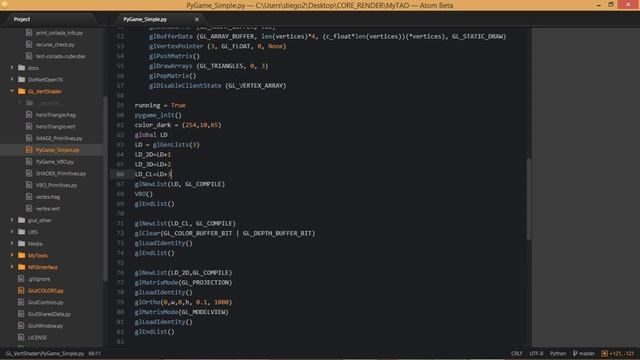The width and height of the screenshot is (640, 360).
Task: Click the '+121, -121' diff count
Action: point(622,353)
